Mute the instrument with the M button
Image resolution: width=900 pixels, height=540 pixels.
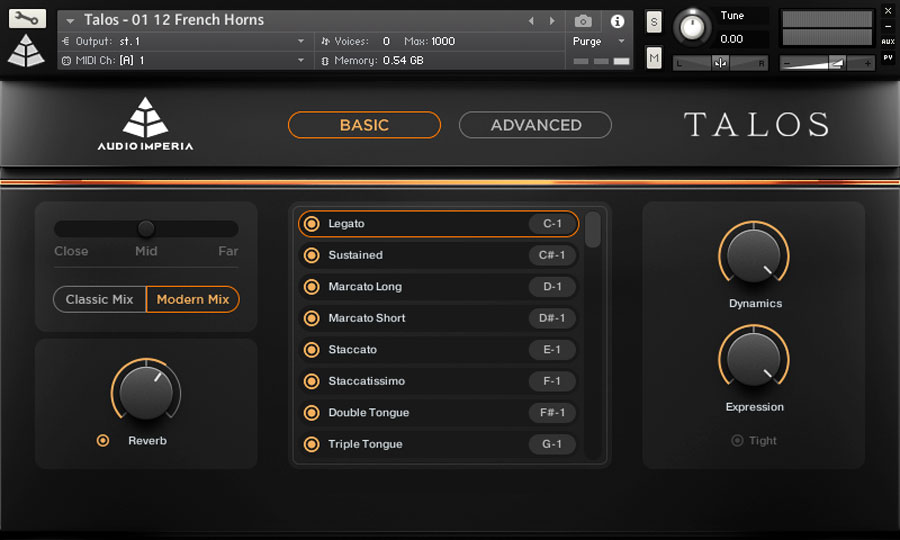click(654, 58)
